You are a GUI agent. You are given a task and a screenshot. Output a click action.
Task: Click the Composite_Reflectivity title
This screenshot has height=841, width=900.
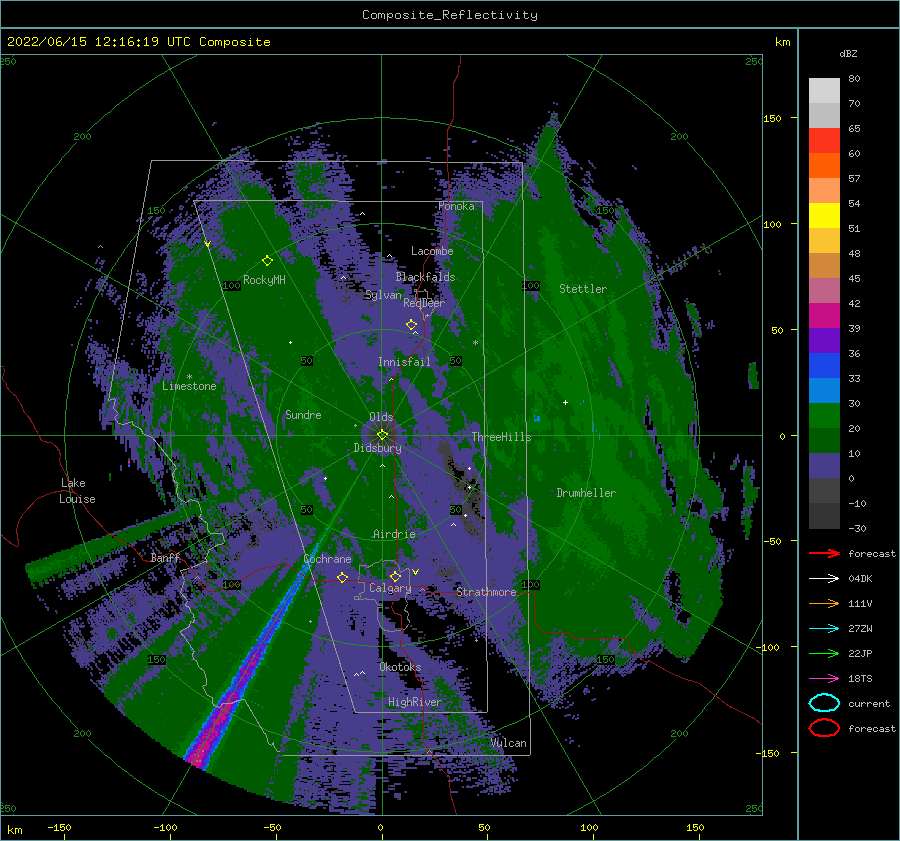pyautogui.click(x=449, y=15)
